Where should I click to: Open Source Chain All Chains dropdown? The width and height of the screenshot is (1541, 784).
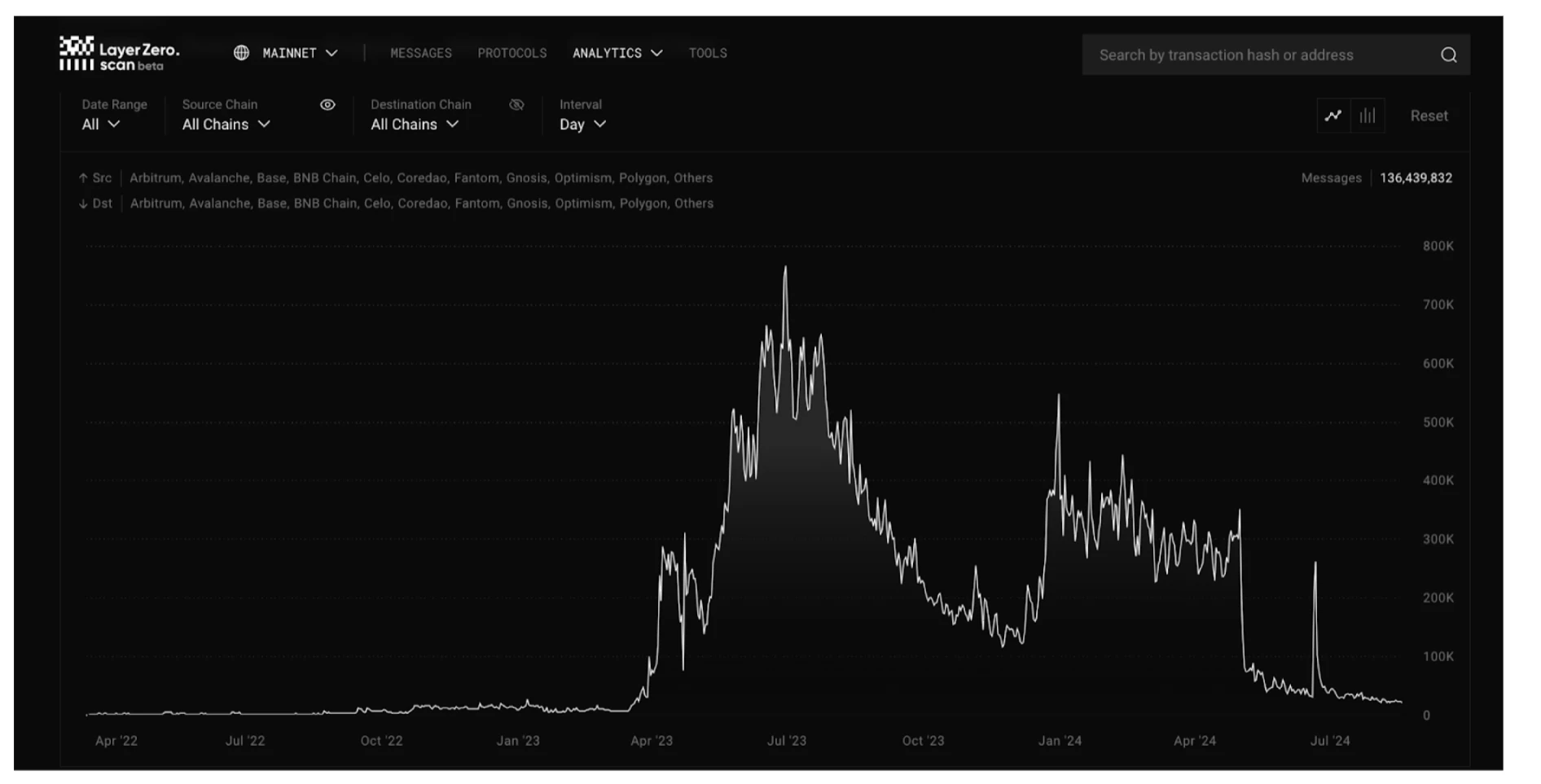coord(226,125)
